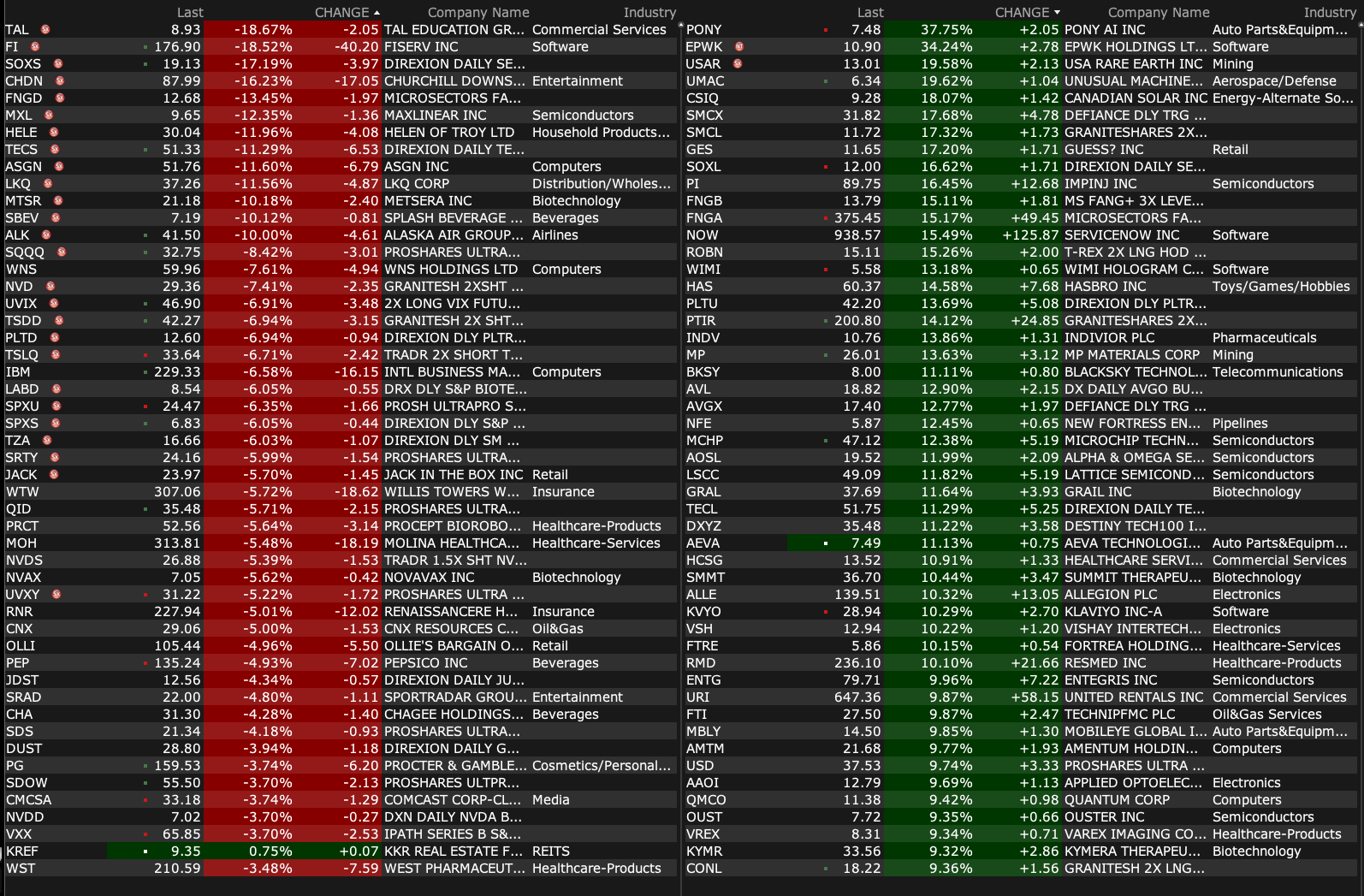Click the ascending sort arrow on left CHANGE header
The image size is (1364, 896).
pyautogui.click(x=377, y=13)
